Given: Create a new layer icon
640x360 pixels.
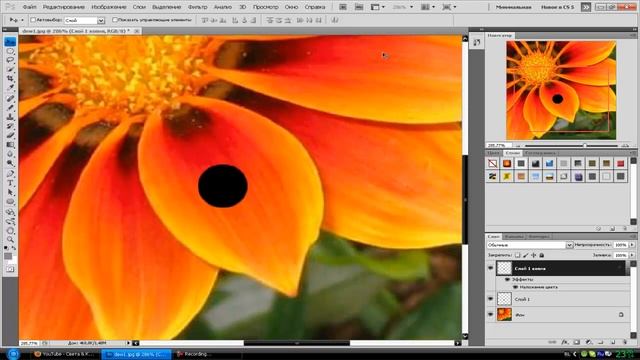Looking at the screenshot, I should pos(613,342).
